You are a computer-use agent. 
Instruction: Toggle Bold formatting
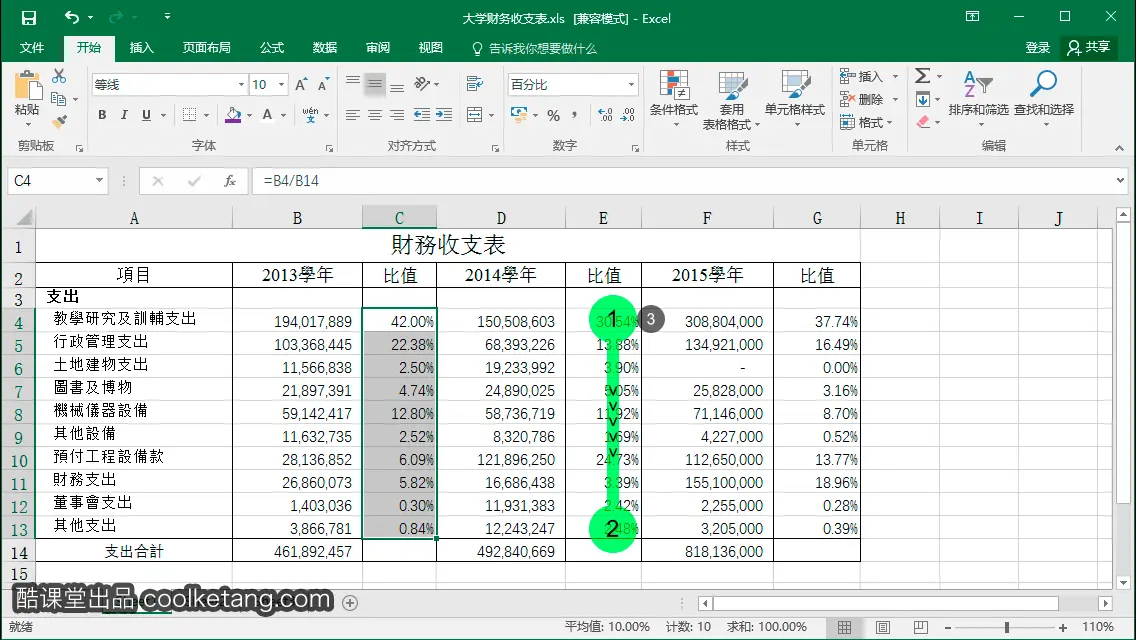102,115
